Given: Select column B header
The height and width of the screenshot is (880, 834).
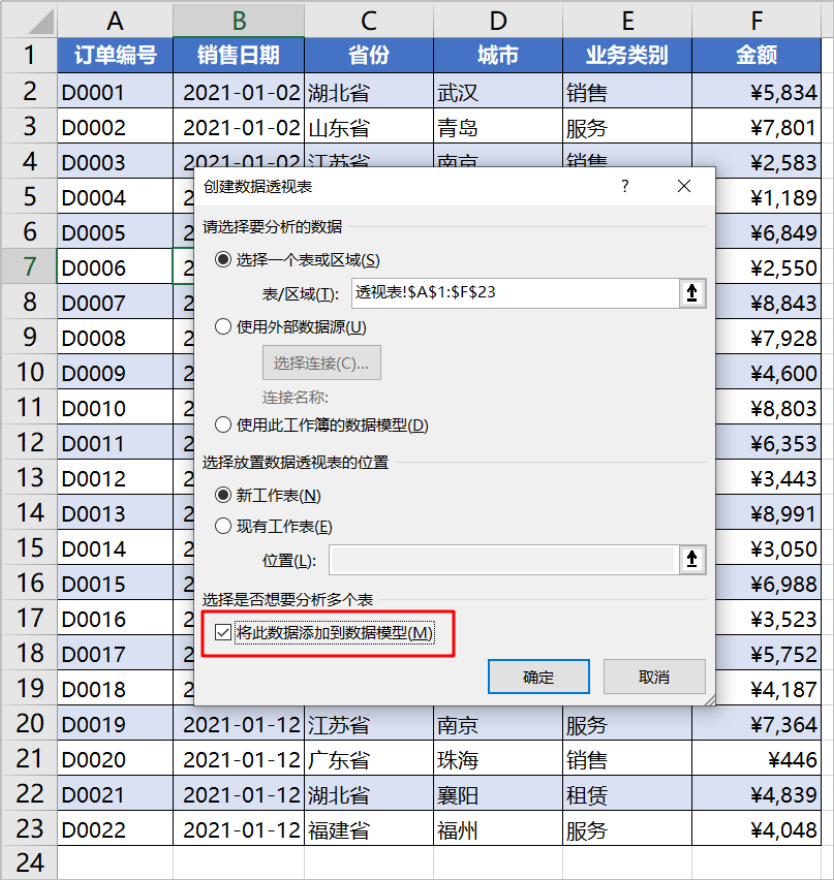Looking at the screenshot, I should pyautogui.click(x=238, y=20).
